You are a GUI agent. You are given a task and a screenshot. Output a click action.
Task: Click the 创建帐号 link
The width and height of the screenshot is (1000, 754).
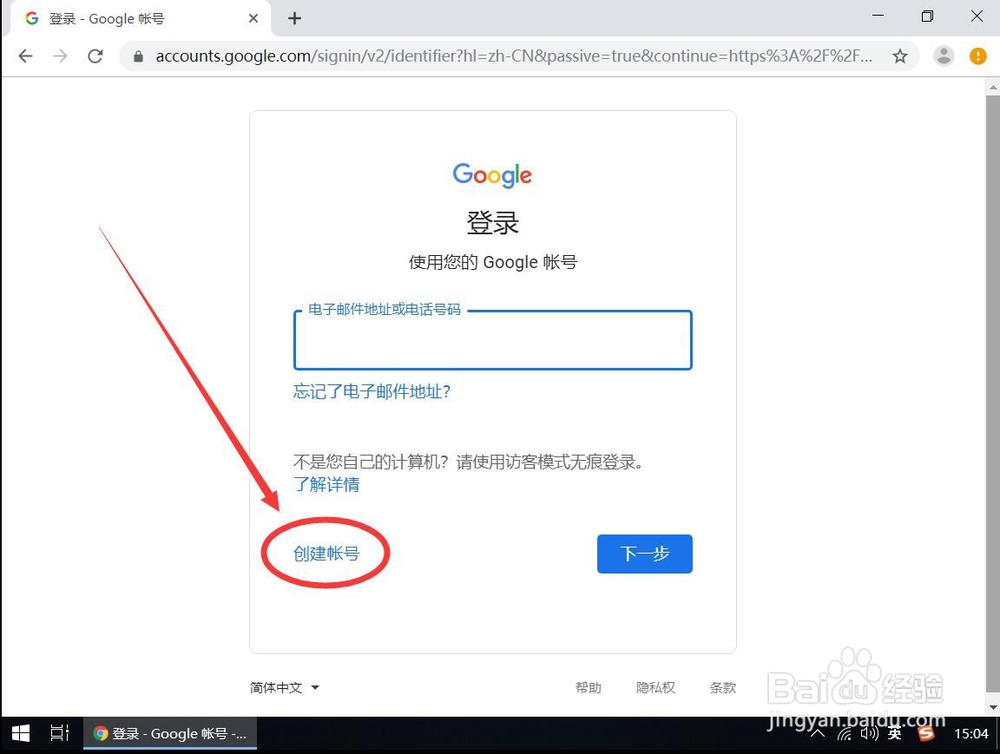coord(327,553)
